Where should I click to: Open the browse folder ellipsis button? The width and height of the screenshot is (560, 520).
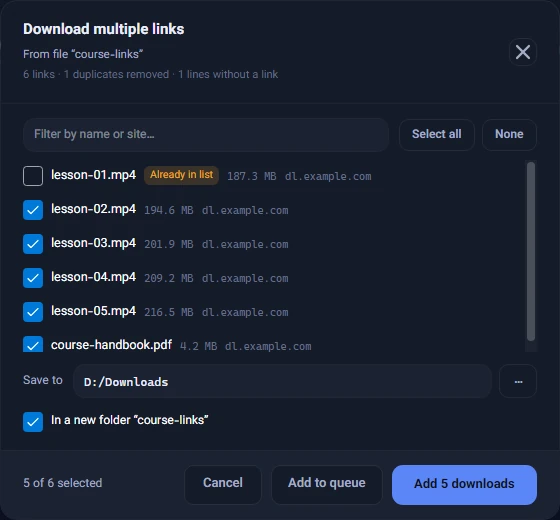pos(518,381)
